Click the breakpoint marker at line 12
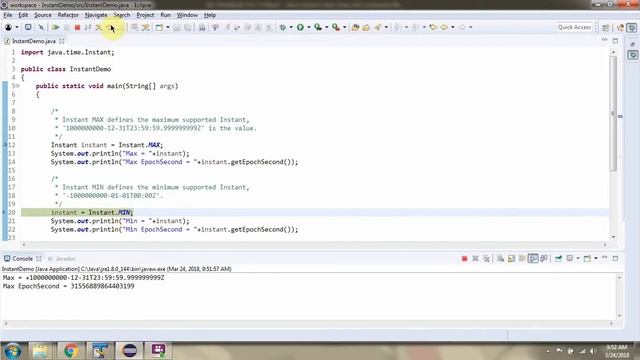 [x=5, y=145]
